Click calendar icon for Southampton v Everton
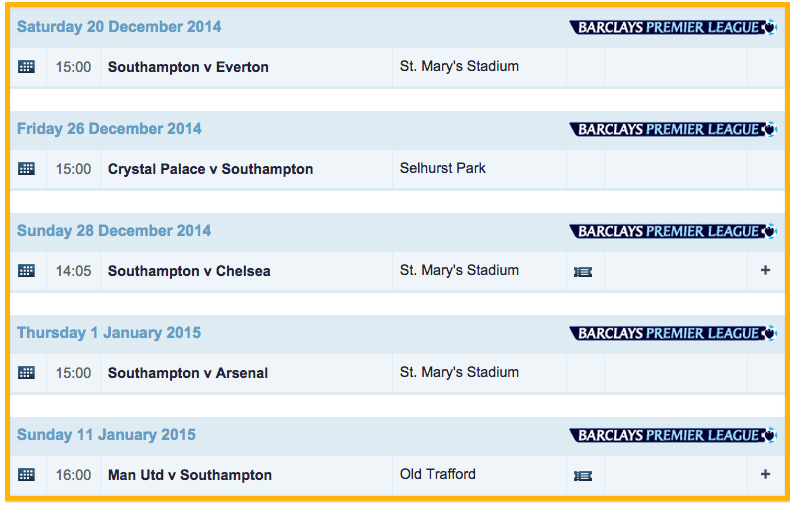 pyautogui.click(x=27, y=67)
